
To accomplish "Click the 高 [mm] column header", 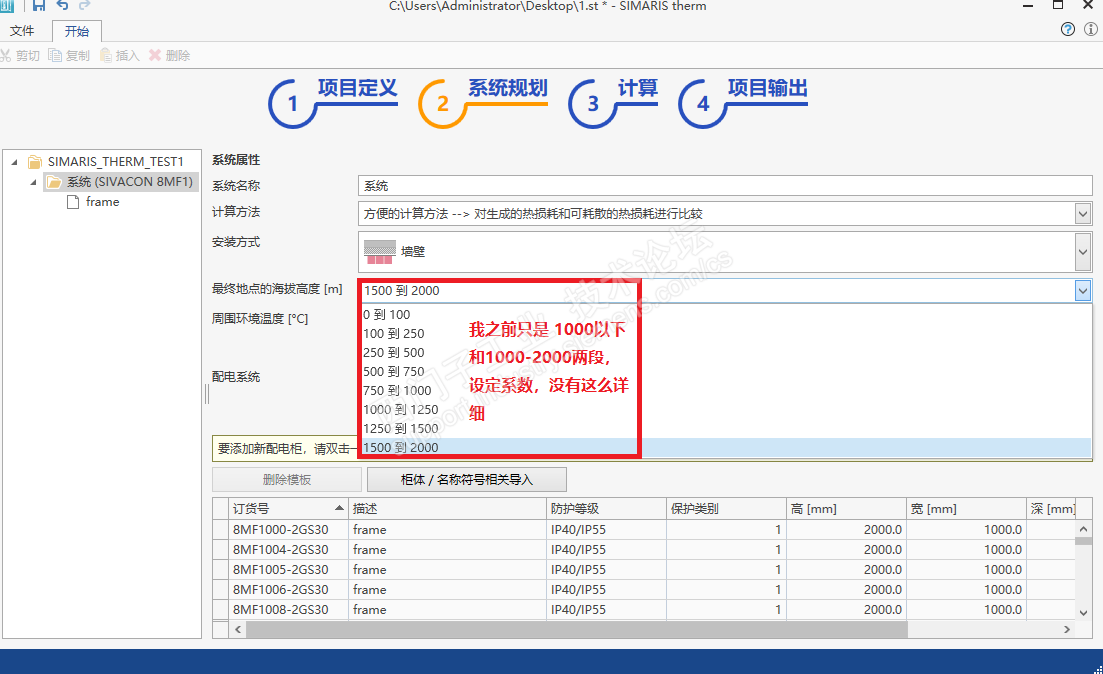I will click(846, 509).
